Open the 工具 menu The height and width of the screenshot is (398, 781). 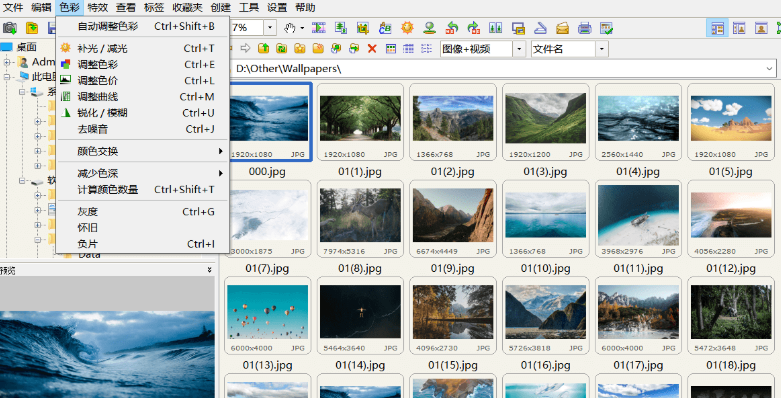(249, 7)
